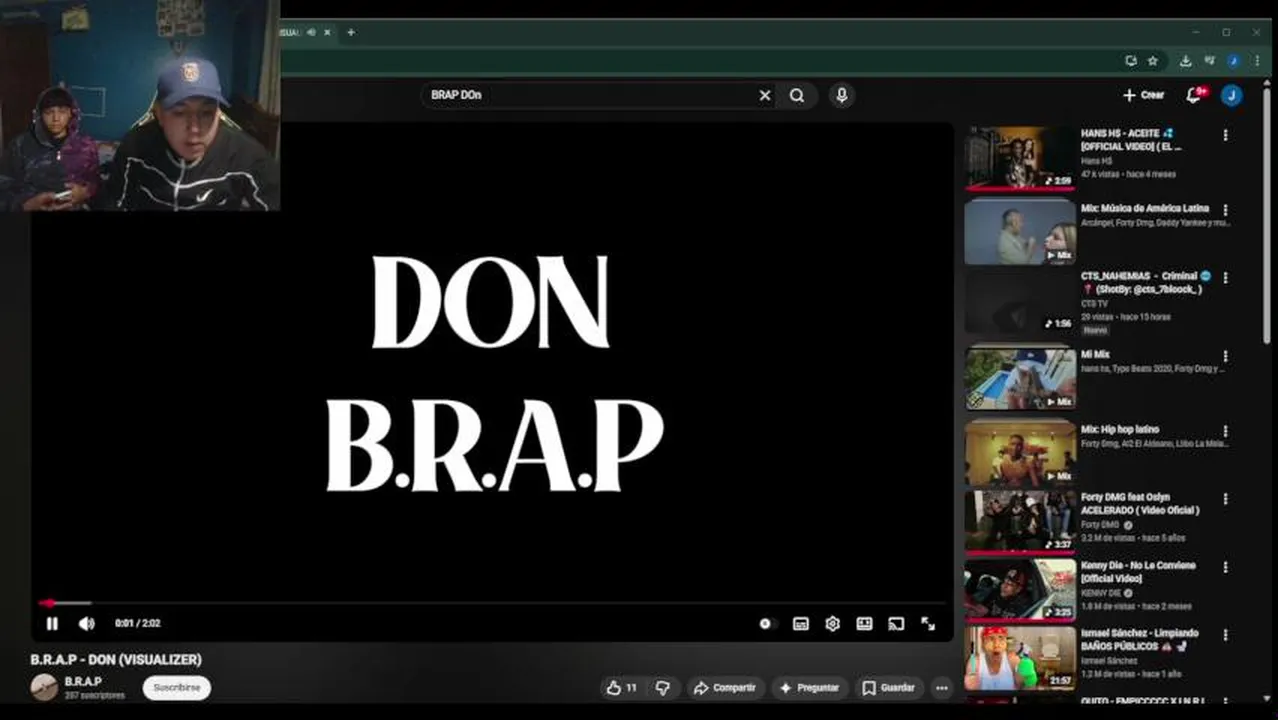Save the video with Guardar
The height and width of the screenshot is (720, 1278).
(888, 688)
